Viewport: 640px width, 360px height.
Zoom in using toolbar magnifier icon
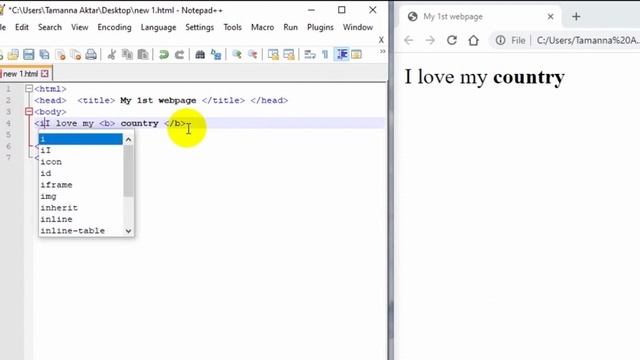pos(237,54)
